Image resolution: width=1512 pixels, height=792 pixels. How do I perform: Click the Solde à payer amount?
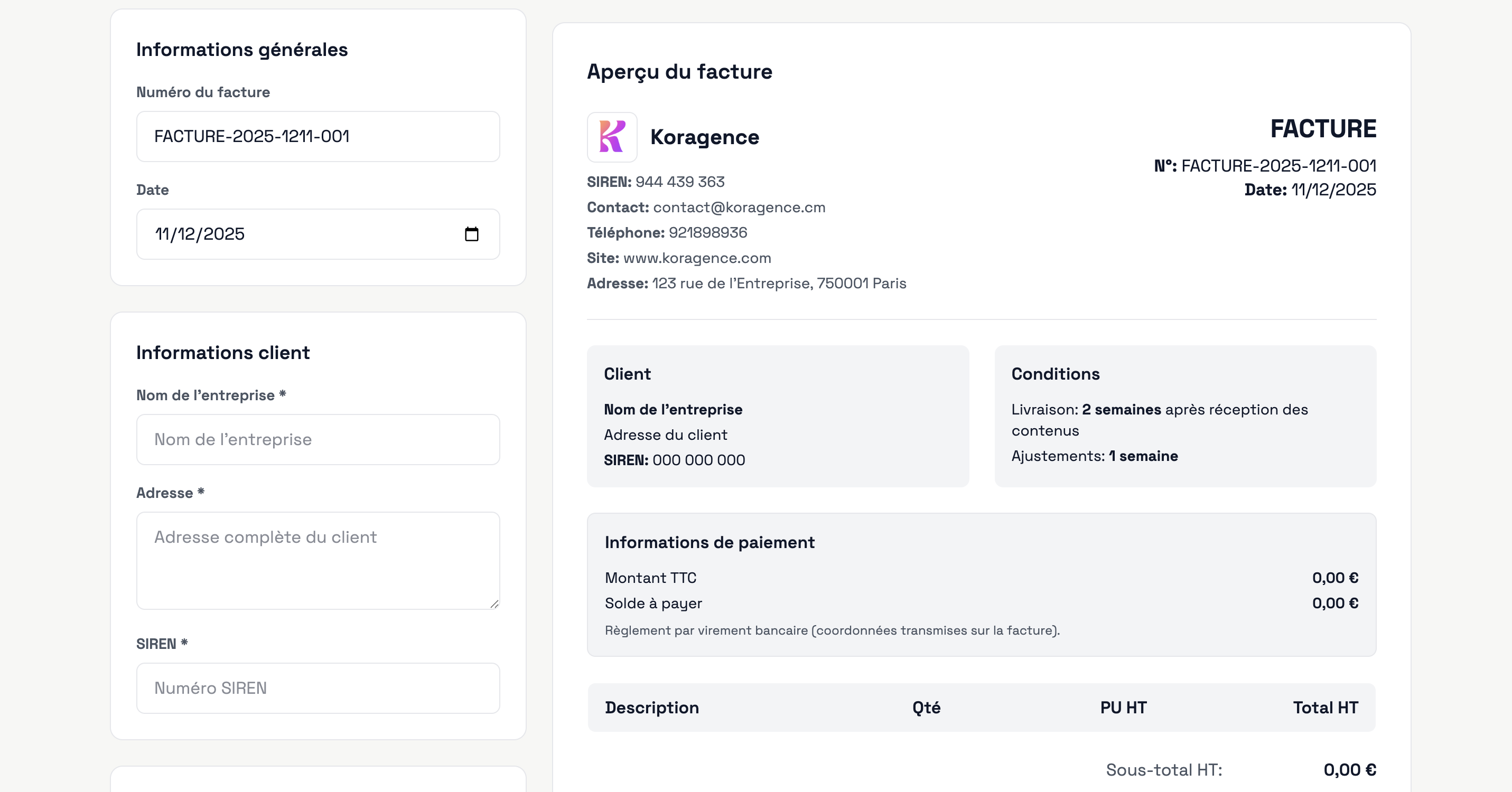pos(1334,603)
